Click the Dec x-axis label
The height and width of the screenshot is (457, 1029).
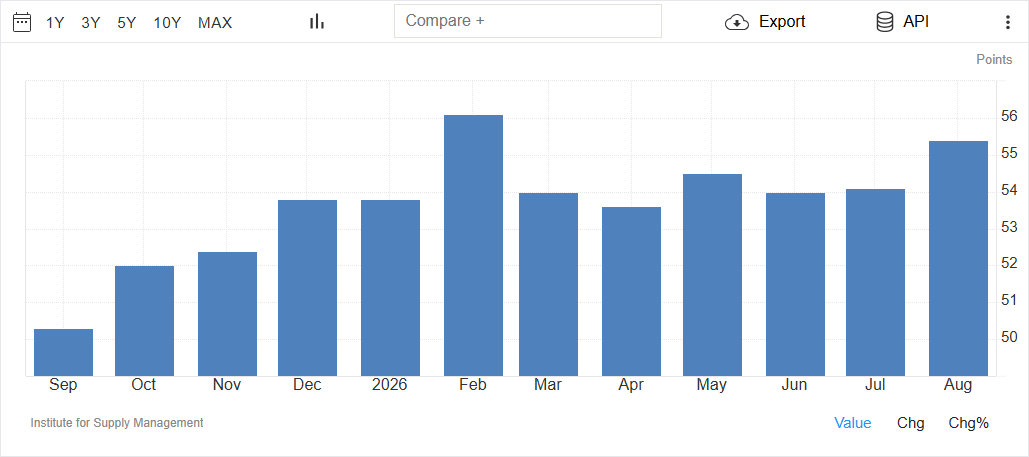point(307,385)
